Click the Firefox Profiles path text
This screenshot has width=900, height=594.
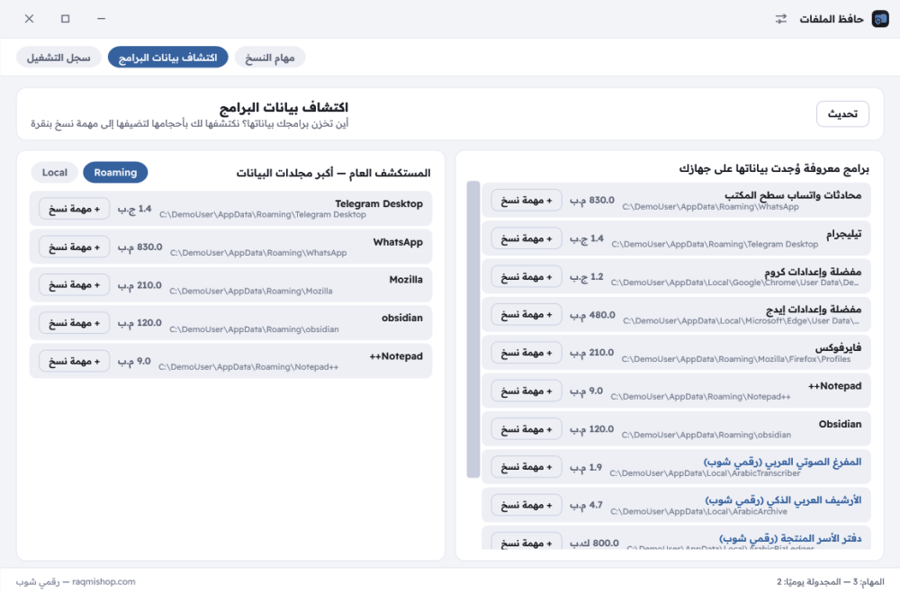(736, 359)
